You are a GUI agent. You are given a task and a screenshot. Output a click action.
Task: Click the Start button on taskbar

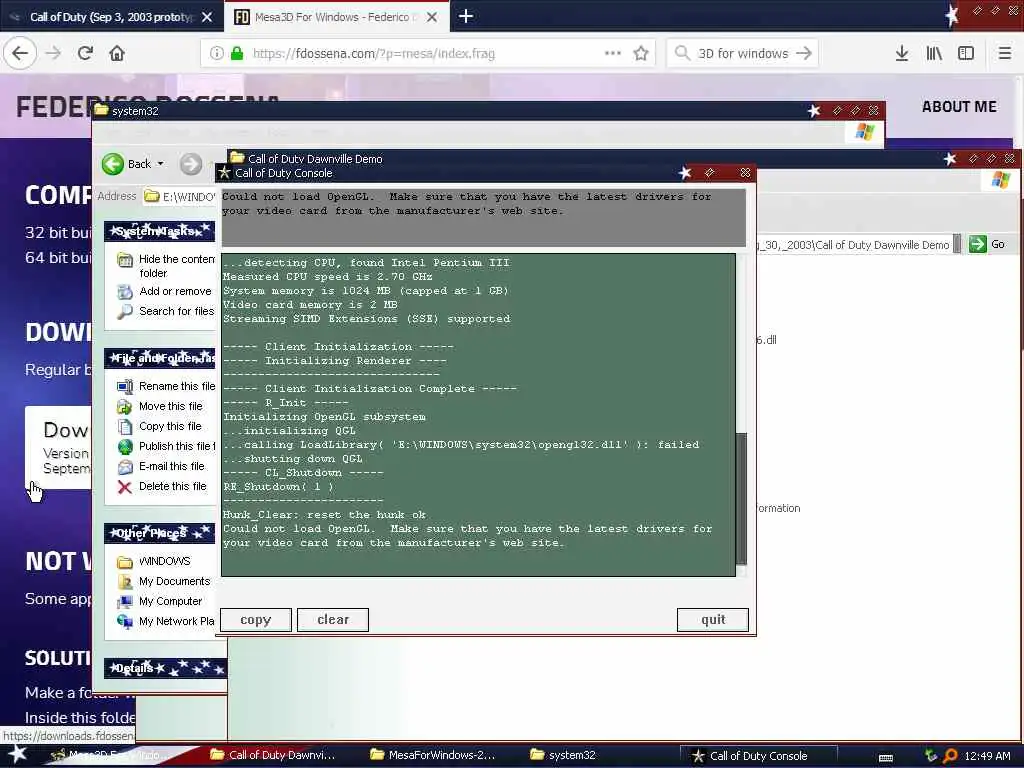tap(18, 755)
